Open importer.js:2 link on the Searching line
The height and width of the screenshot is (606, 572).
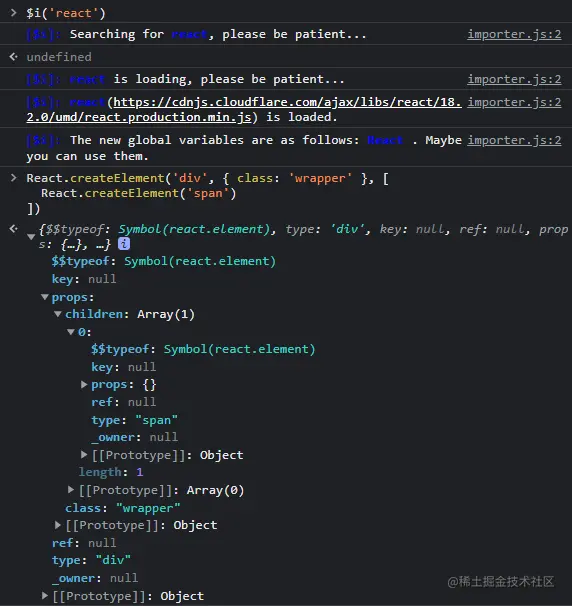[514, 34]
